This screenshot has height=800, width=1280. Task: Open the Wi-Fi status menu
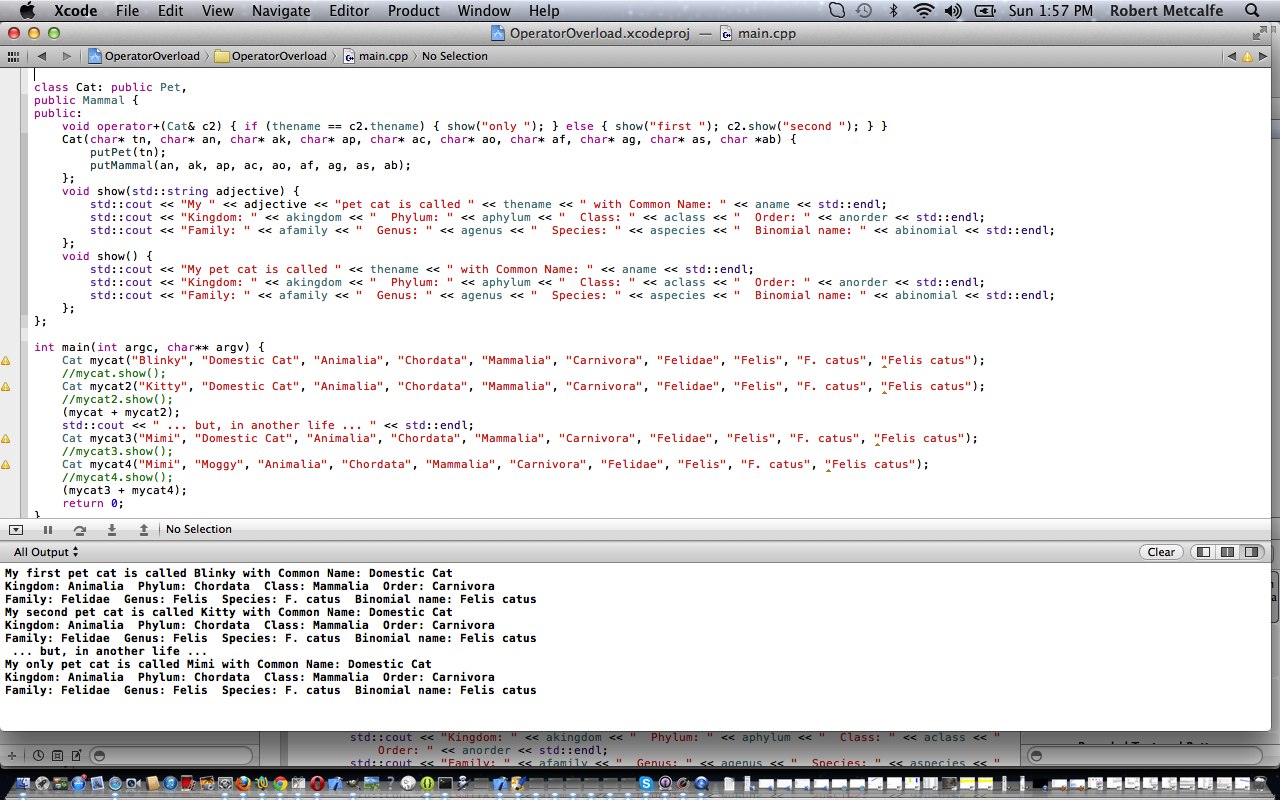tap(925, 11)
